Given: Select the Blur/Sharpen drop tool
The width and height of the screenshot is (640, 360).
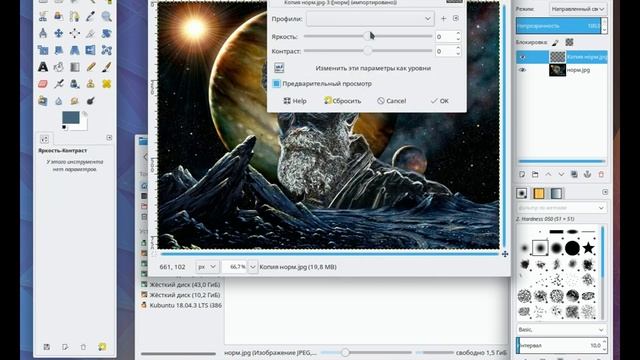Looking at the screenshot, I should [x=59, y=101].
